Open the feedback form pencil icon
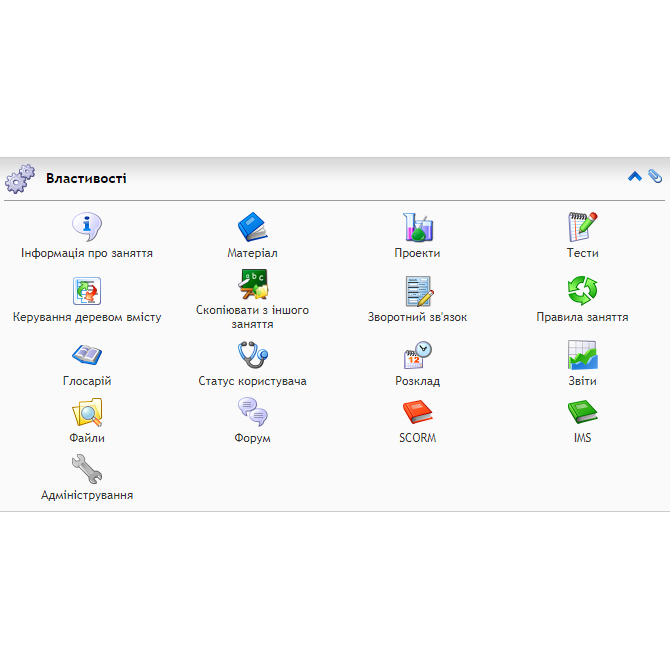Image resolution: width=672 pixels, height=672 pixels. (x=418, y=291)
